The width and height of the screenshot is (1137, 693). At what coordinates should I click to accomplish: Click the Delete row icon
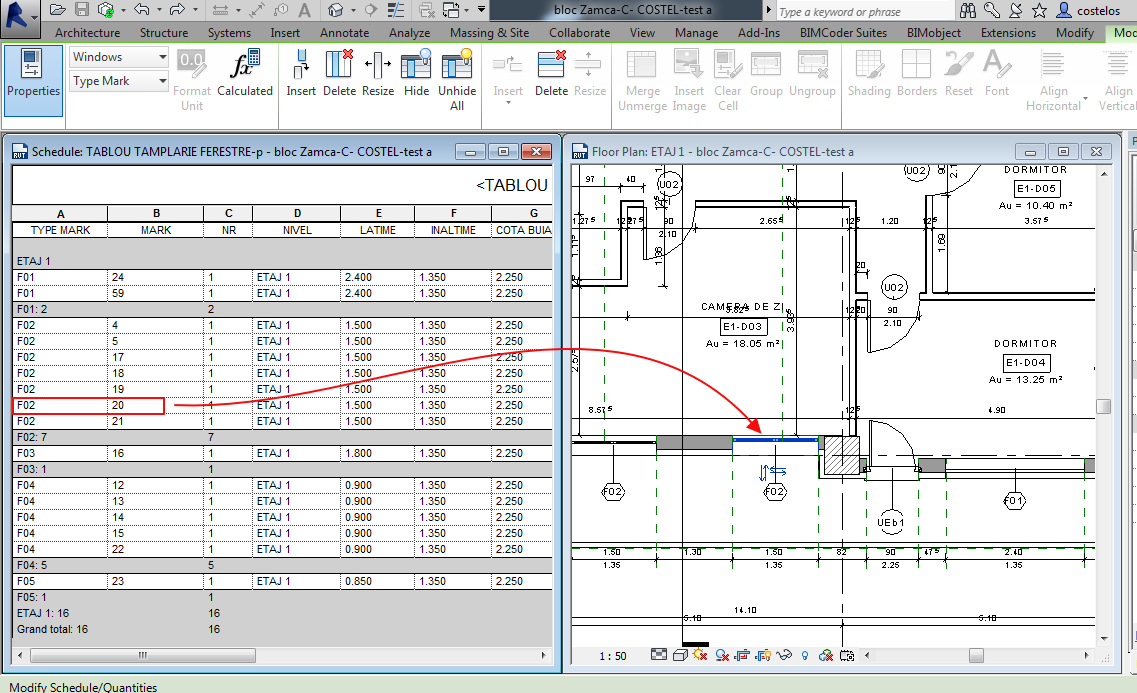(x=551, y=72)
